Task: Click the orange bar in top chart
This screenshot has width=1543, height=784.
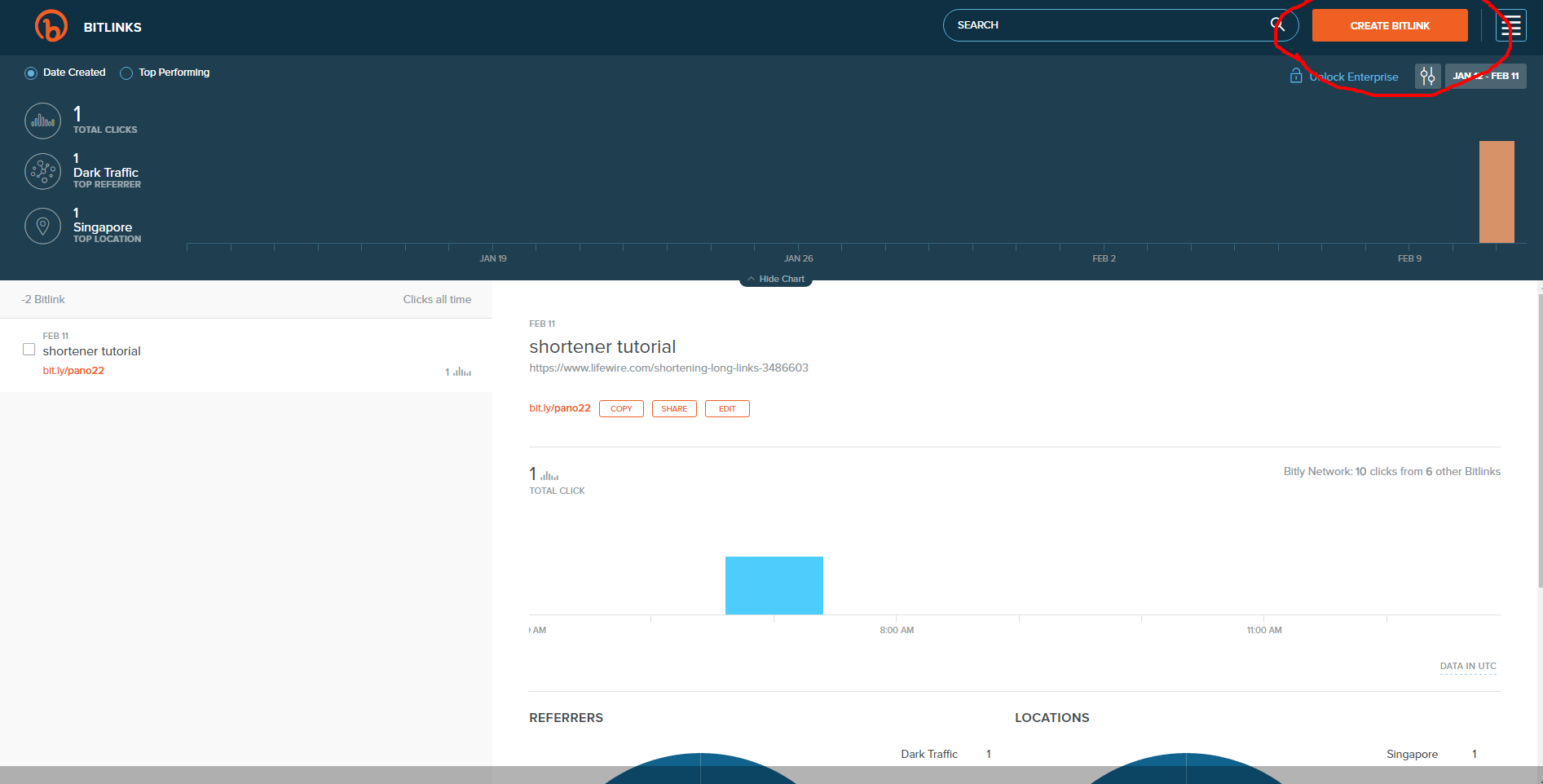Action: point(1497,192)
